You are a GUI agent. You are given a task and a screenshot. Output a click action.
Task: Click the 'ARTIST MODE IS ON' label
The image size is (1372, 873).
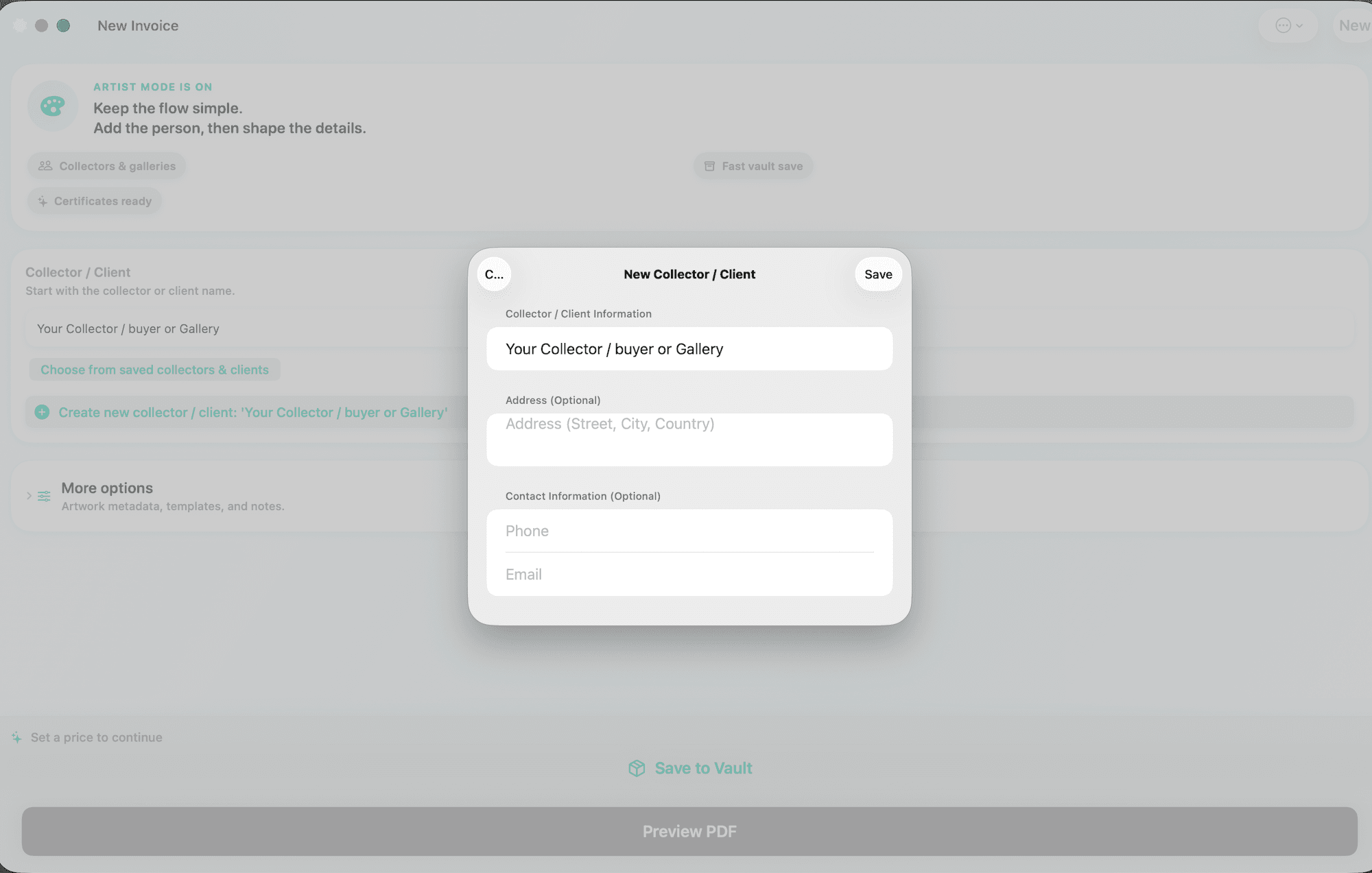click(153, 87)
